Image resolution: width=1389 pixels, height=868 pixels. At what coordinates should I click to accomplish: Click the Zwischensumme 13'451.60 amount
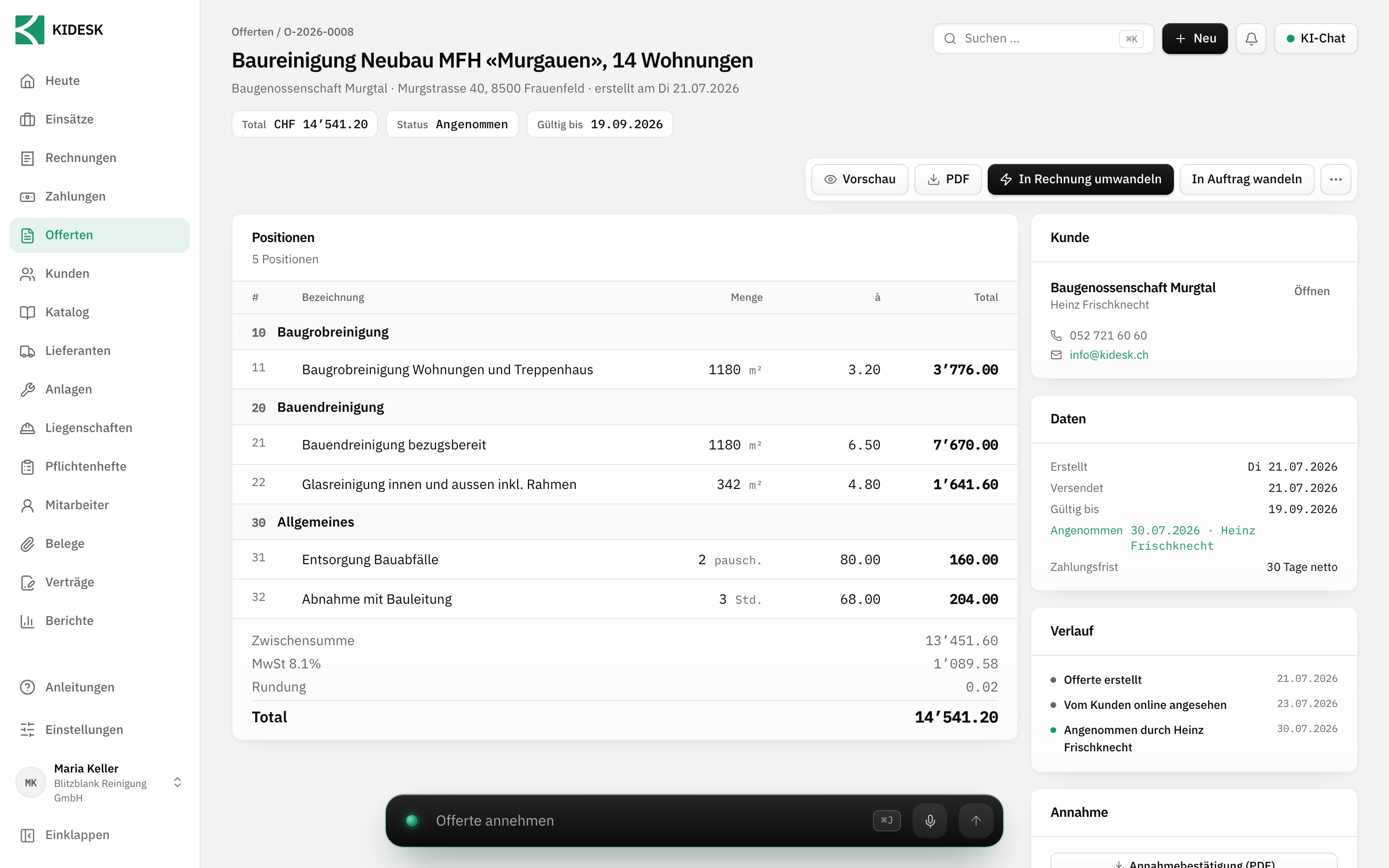point(961,641)
